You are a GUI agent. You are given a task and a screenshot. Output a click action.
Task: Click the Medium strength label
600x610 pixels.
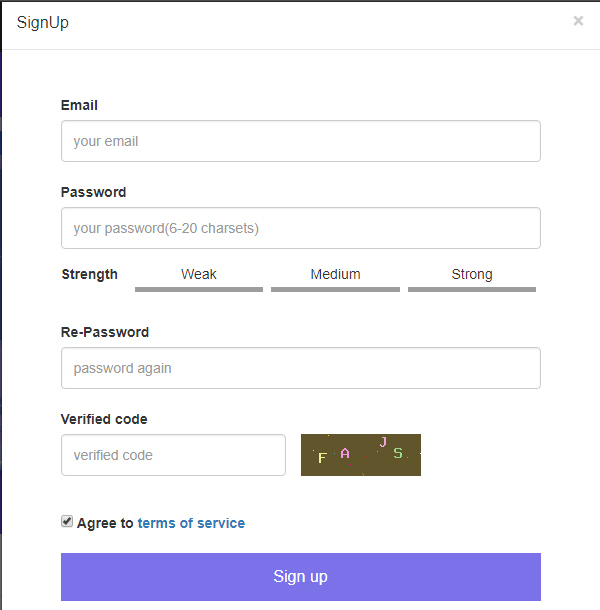335,274
